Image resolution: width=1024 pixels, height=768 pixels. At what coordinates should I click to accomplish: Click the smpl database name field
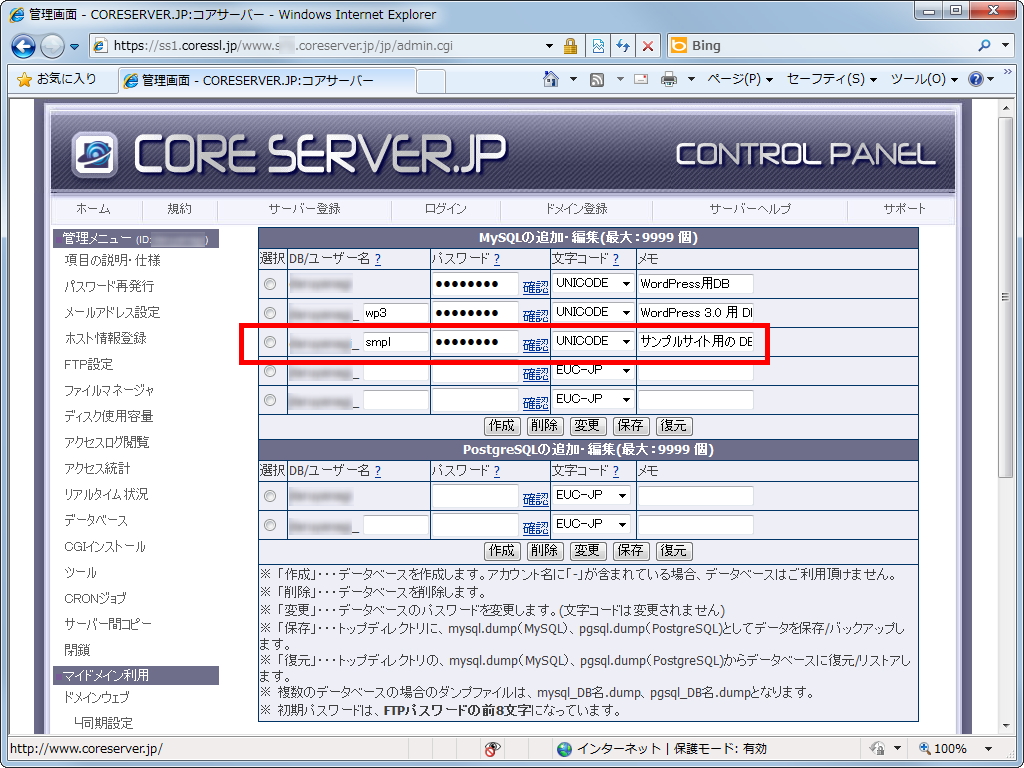click(396, 342)
